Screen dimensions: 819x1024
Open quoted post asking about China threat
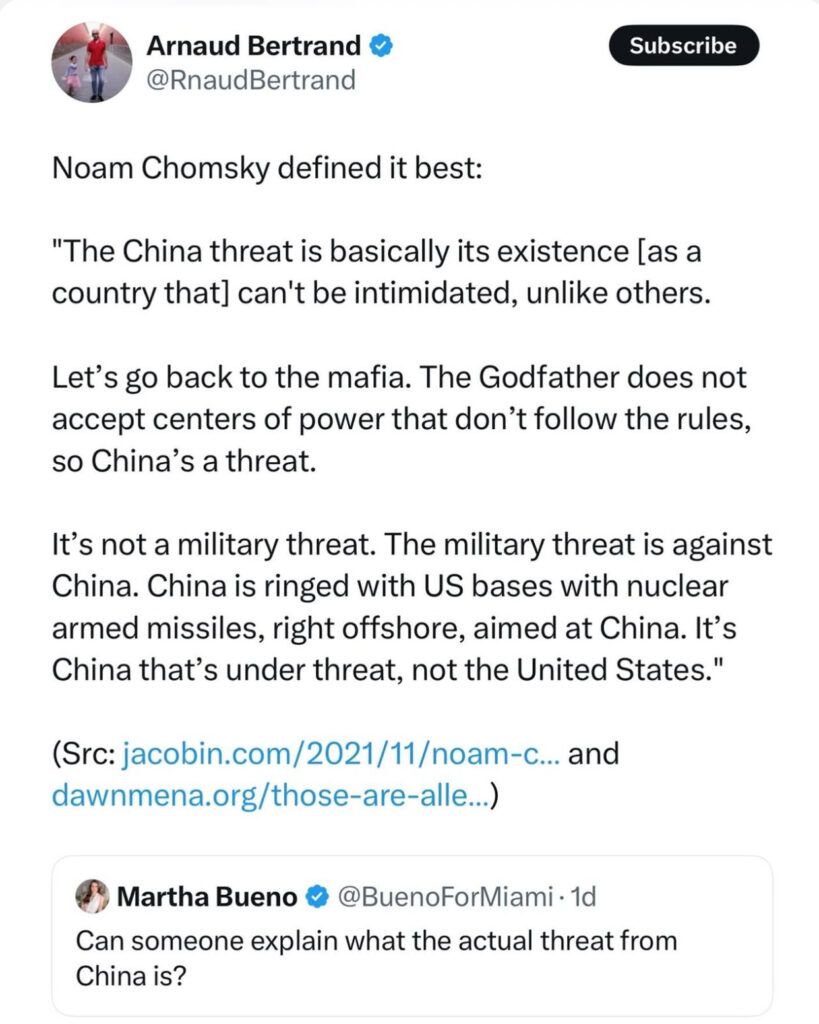tap(412, 935)
